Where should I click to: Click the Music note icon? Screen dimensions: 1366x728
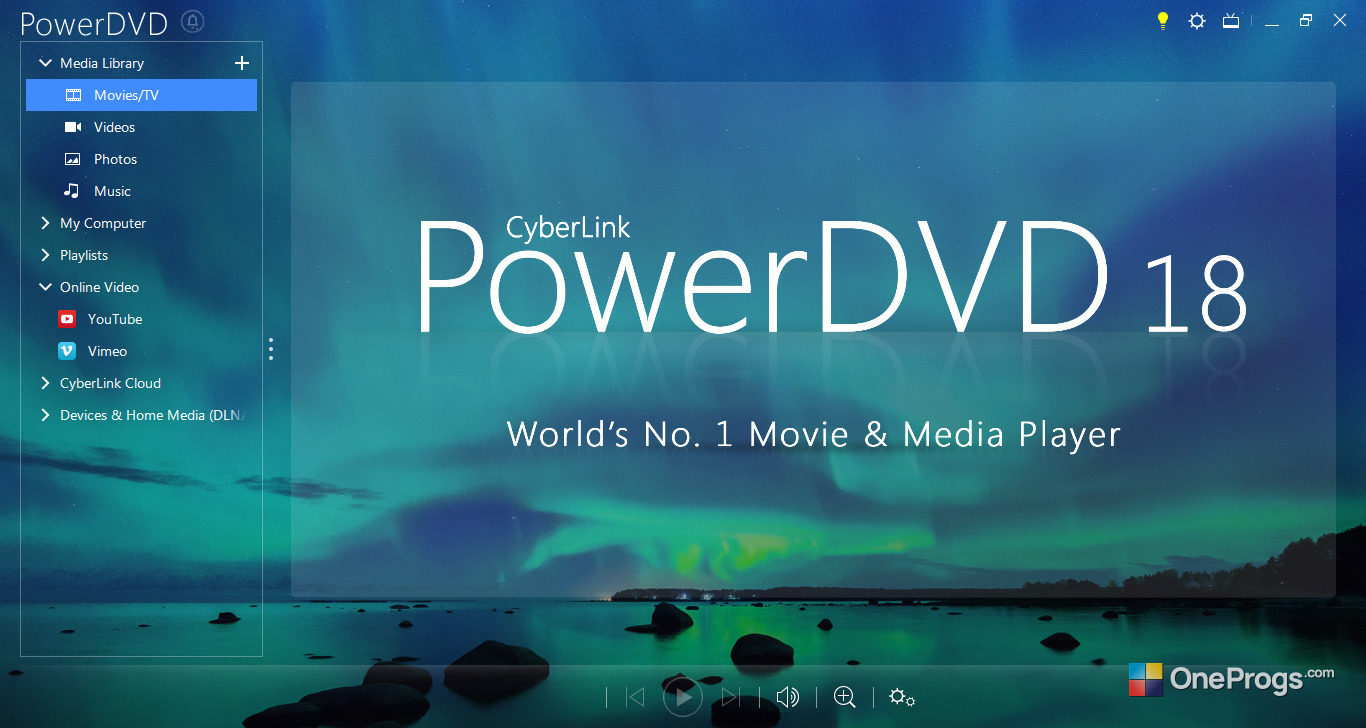72,190
